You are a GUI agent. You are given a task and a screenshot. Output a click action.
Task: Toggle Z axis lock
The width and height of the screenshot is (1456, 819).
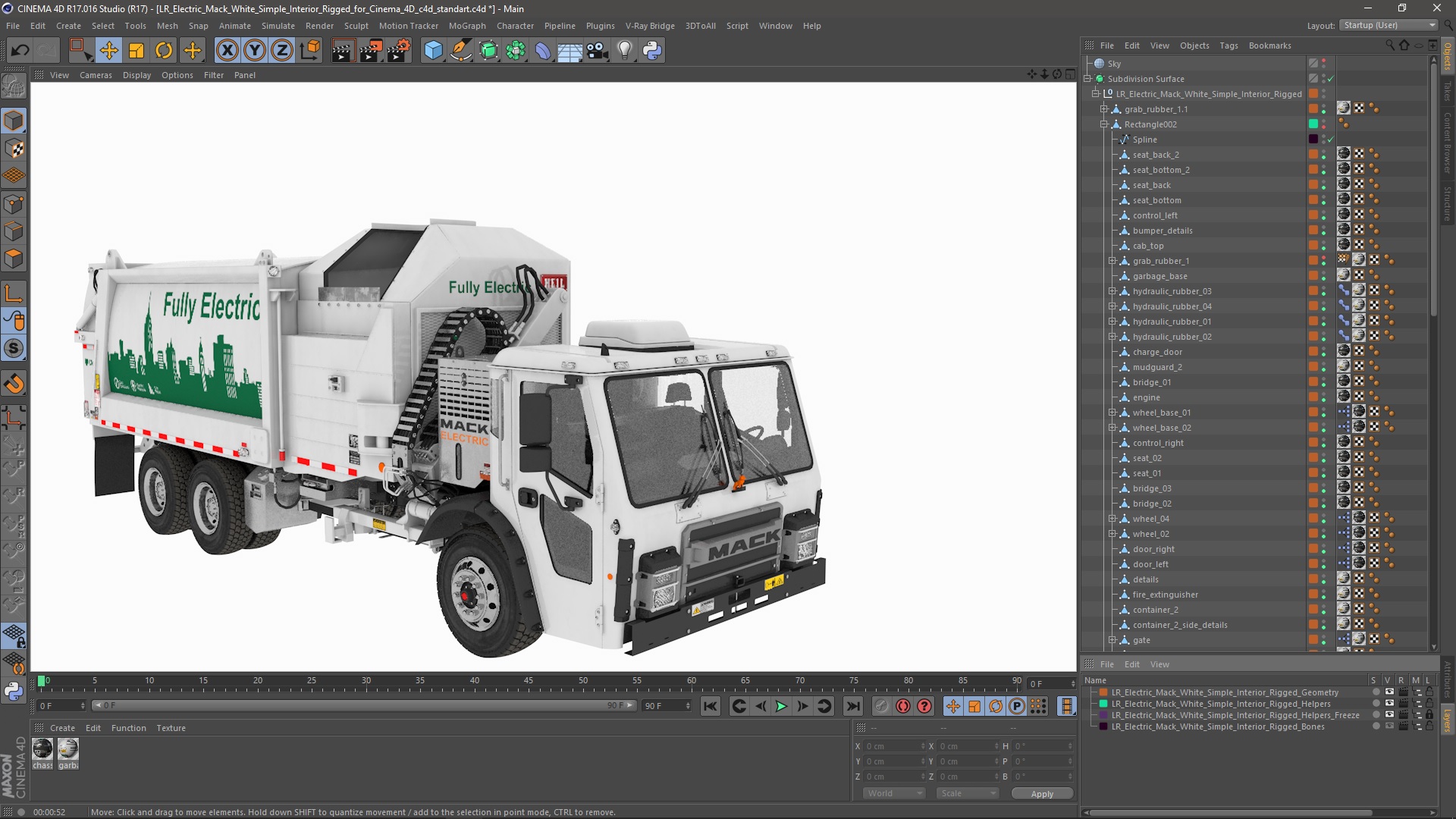pyautogui.click(x=282, y=51)
